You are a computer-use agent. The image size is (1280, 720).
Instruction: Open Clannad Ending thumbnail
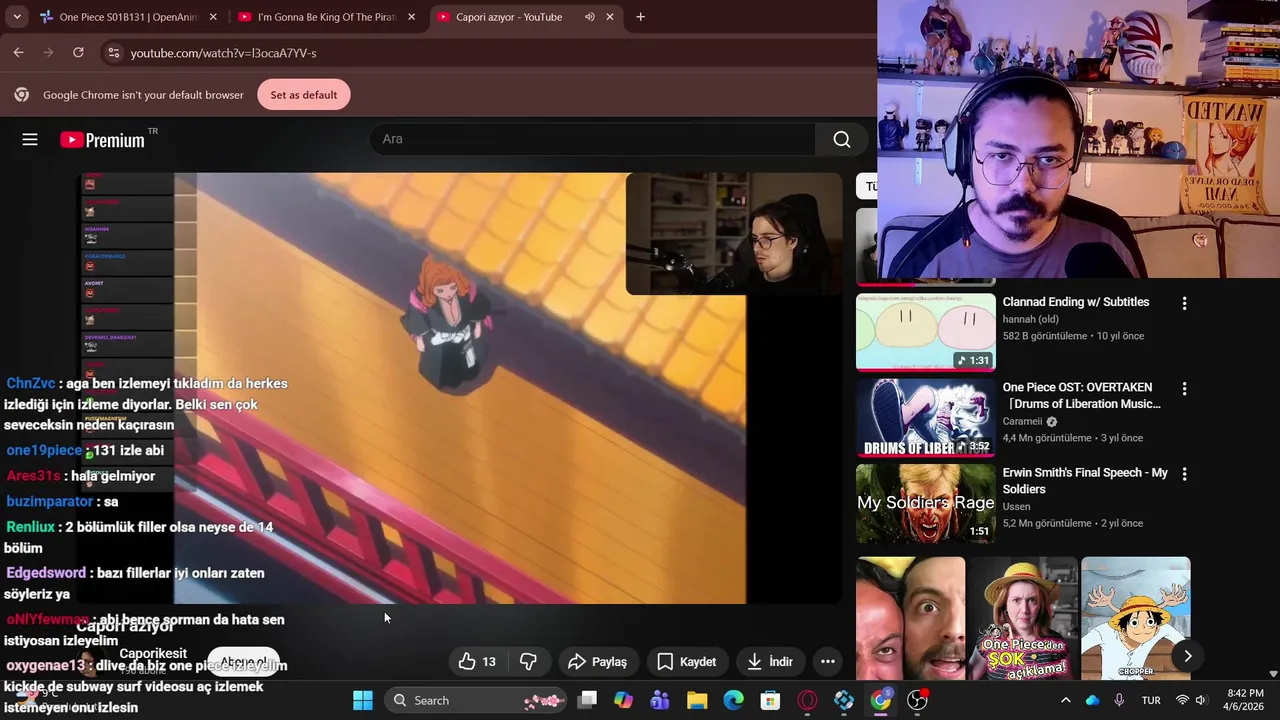click(926, 332)
